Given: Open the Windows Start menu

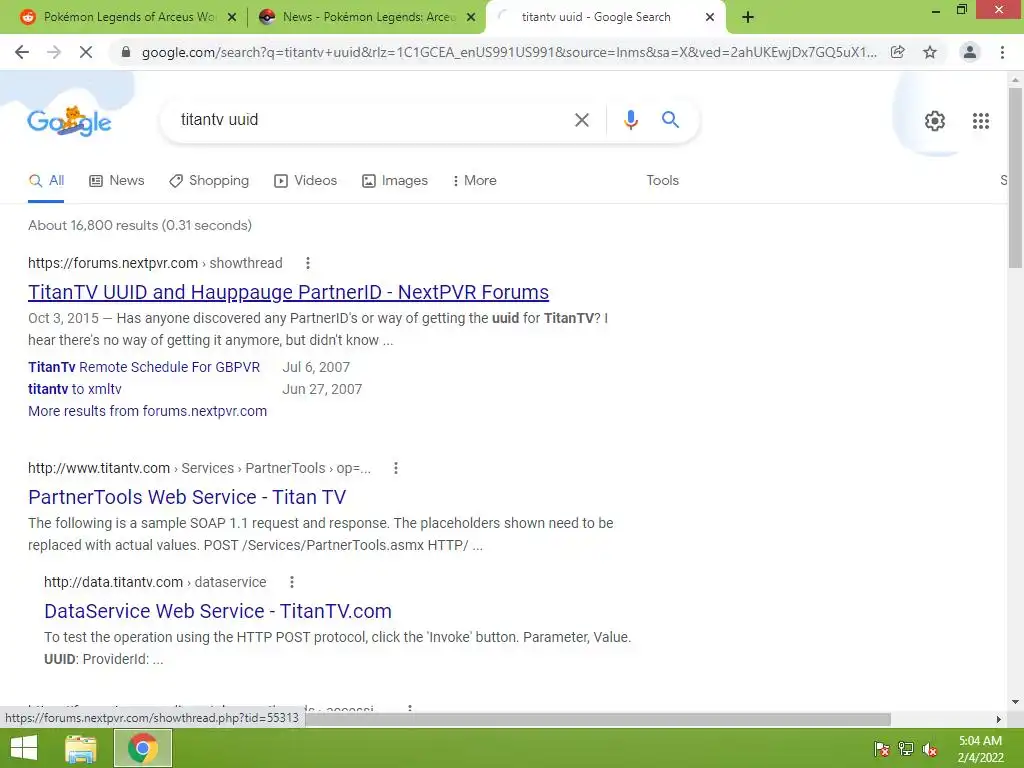Looking at the screenshot, I should tap(24, 748).
